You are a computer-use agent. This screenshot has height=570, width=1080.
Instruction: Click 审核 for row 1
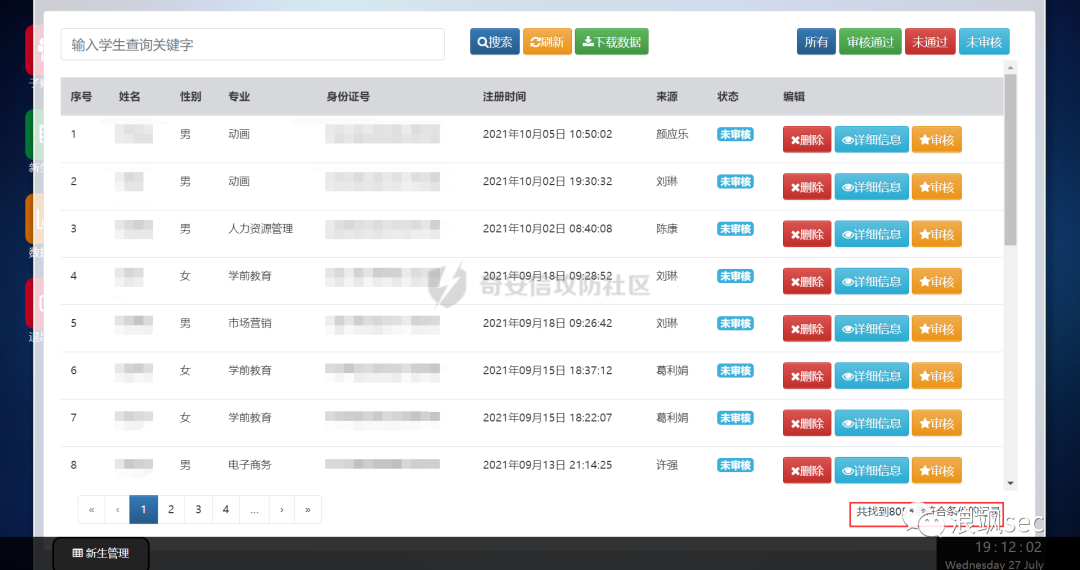pyautogui.click(x=936, y=140)
